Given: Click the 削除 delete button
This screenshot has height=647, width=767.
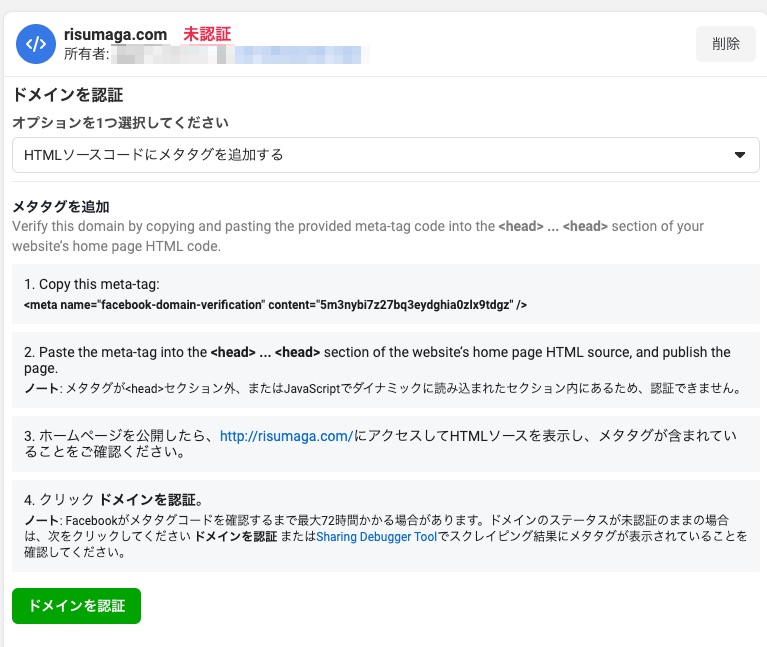Looking at the screenshot, I should (x=726, y=44).
